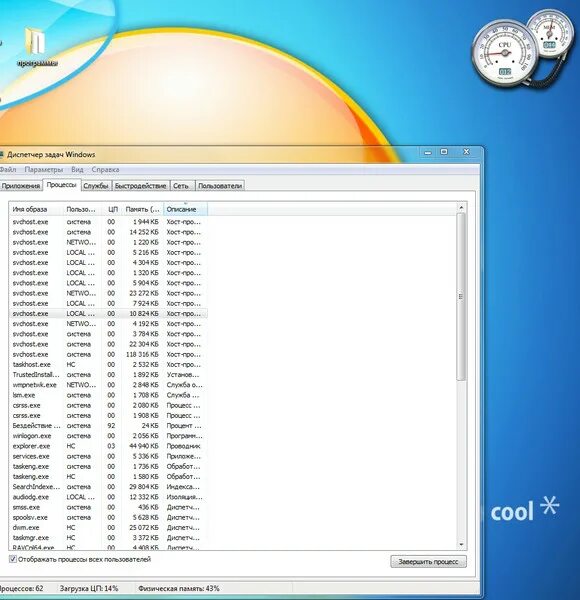Image resolution: width=580 pixels, height=600 pixels.
Task: Select dwm.exe process row
Action: click(108, 528)
